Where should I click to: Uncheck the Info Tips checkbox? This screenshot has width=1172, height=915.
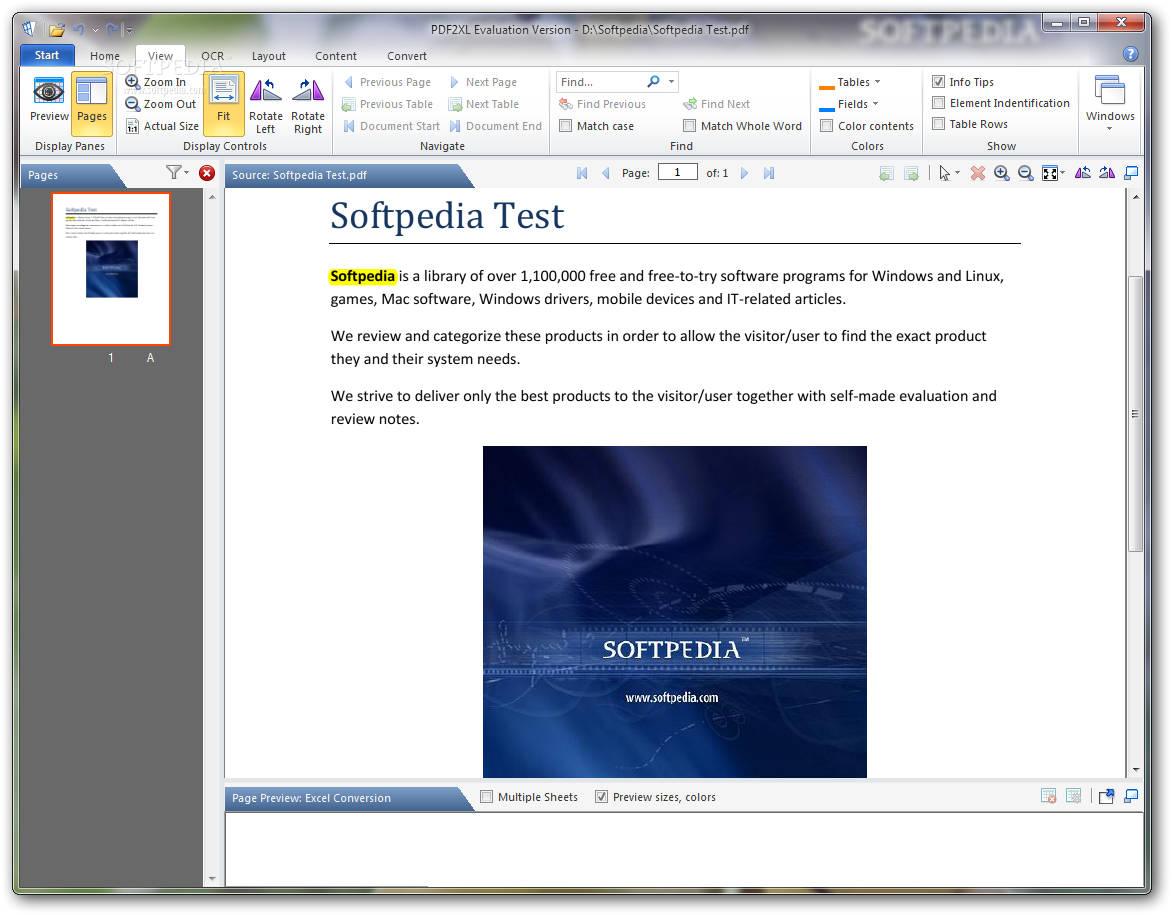(939, 81)
